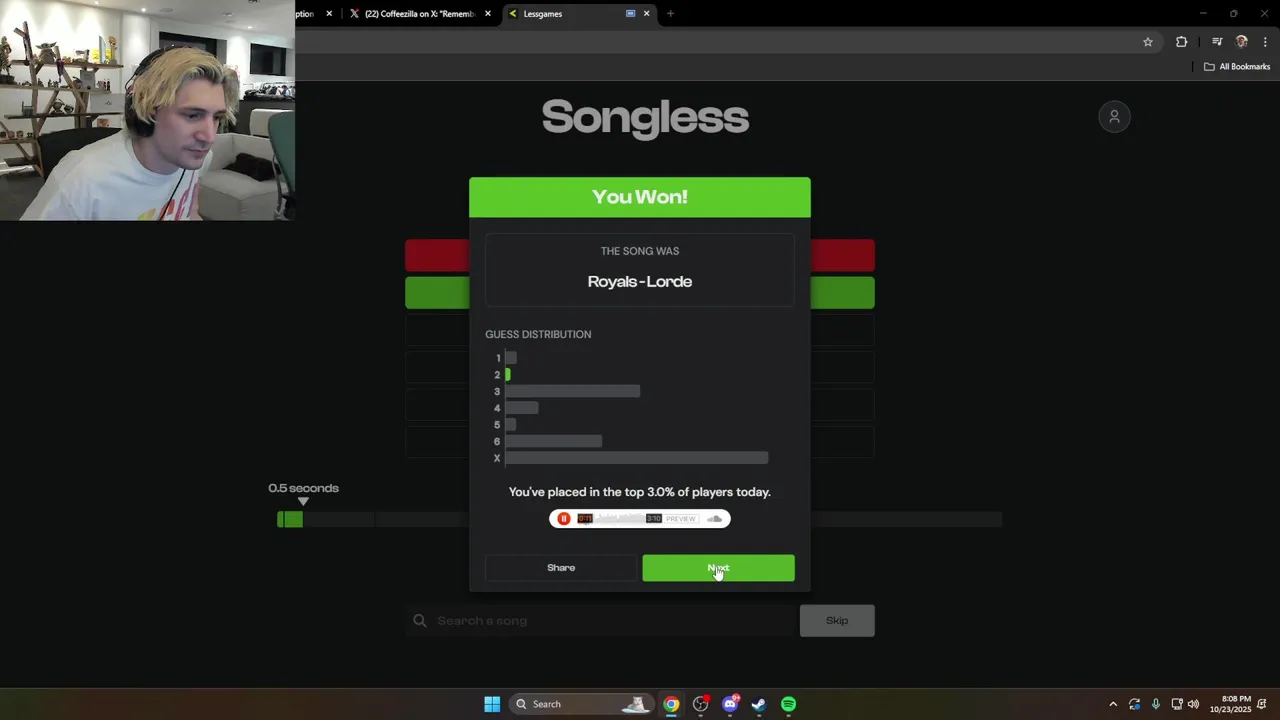Click the Next button
Image resolution: width=1280 pixels, height=720 pixels.
coord(718,568)
